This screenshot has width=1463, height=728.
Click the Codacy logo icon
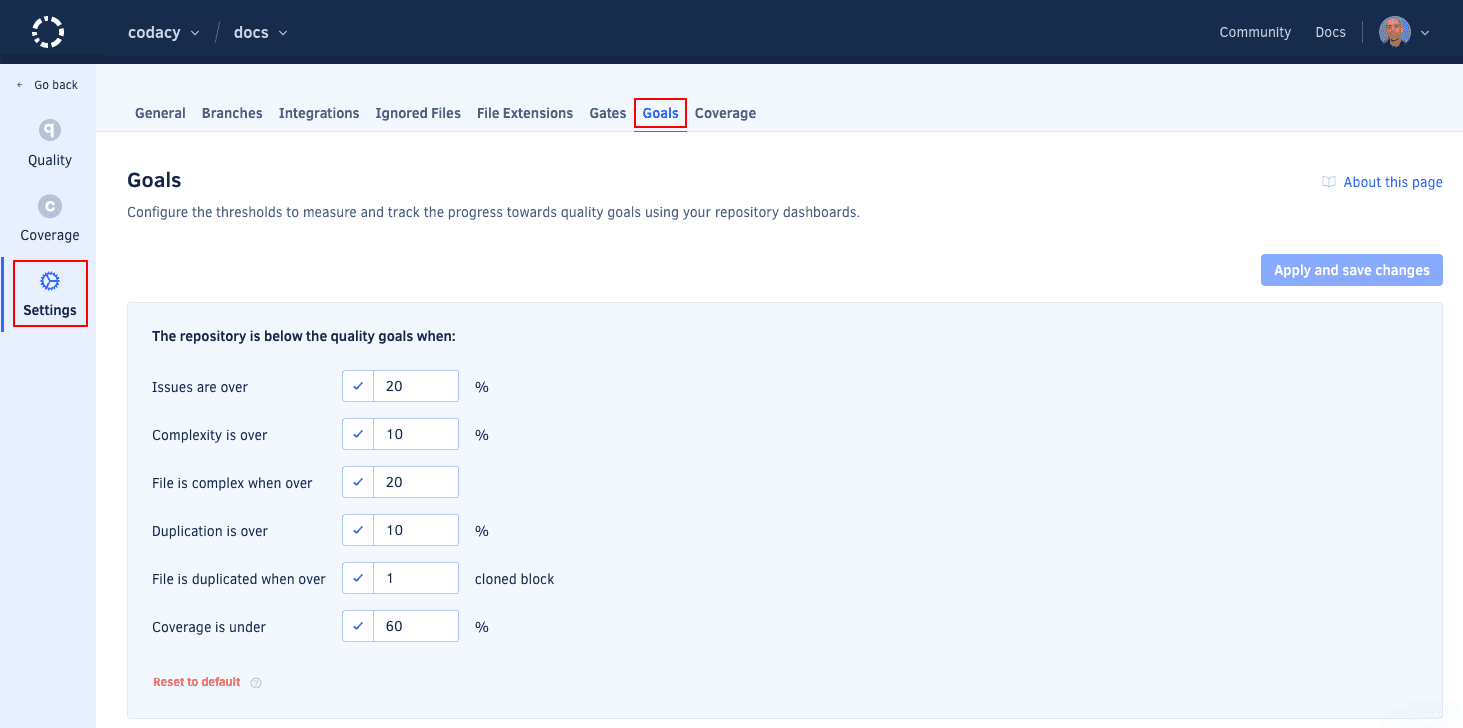click(48, 32)
